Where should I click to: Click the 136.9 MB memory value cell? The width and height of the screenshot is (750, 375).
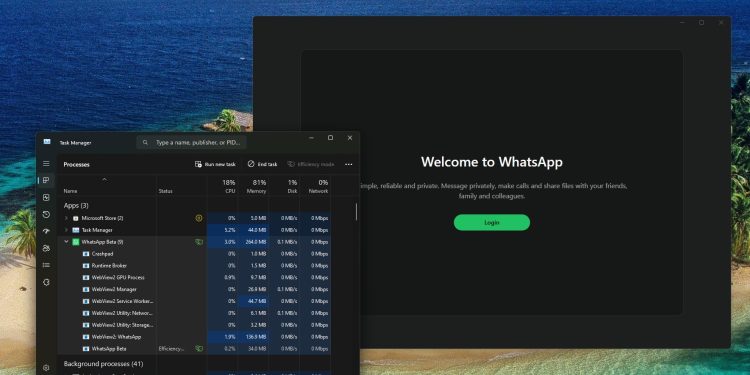[x=253, y=337]
